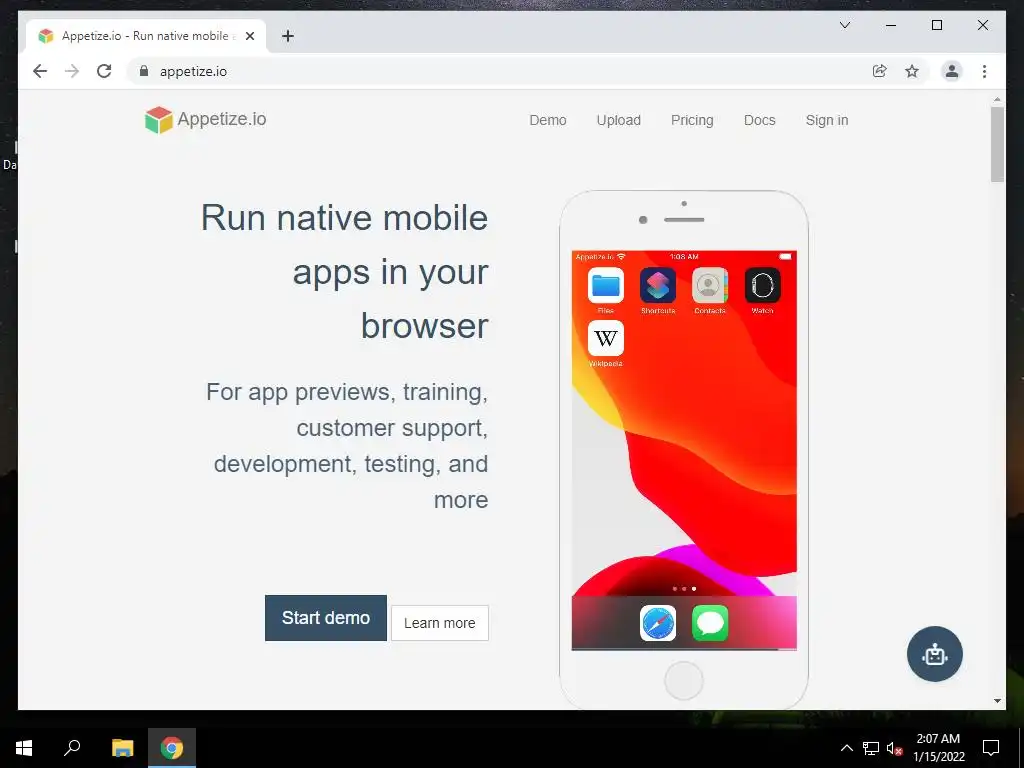Open a new Chrome tab
1024x768 pixels.
point(288,36)
